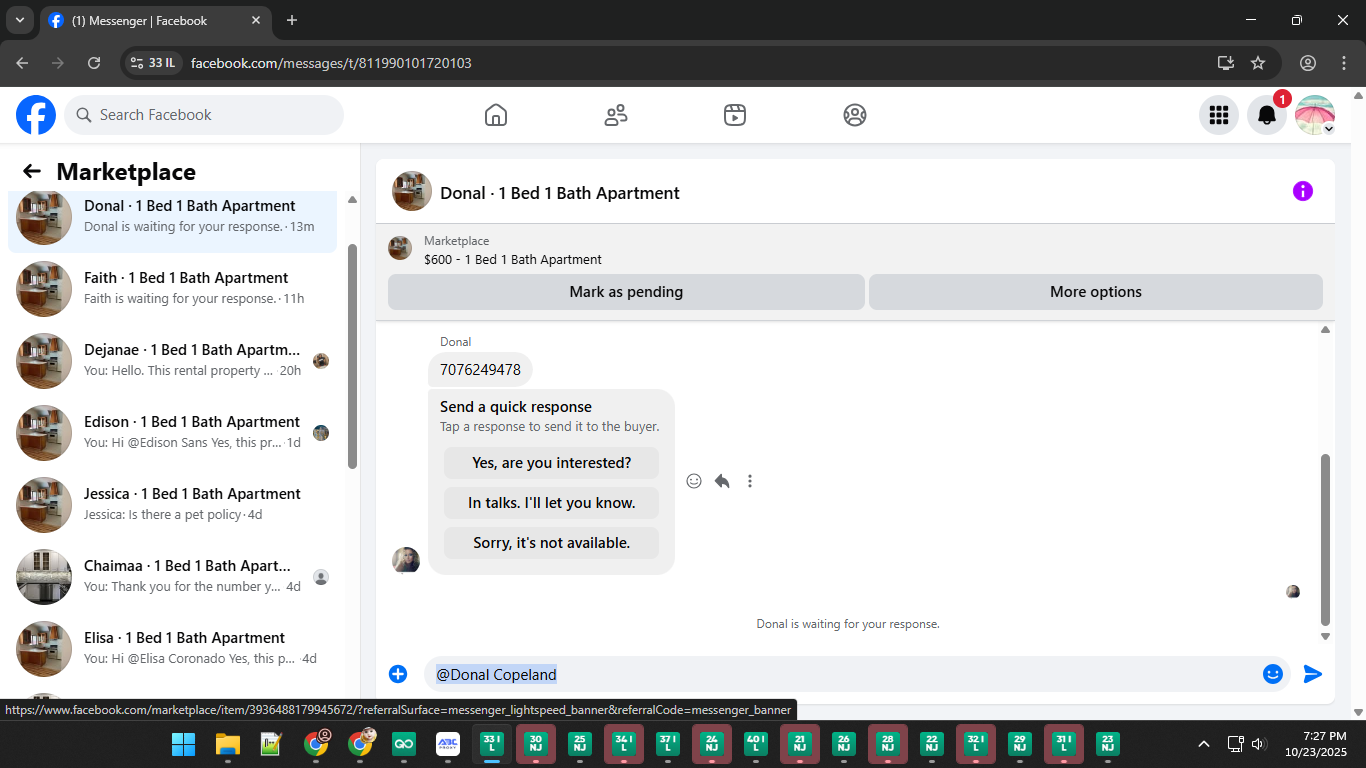
Task: Open conversation information purple icon
Action: 1303,191
